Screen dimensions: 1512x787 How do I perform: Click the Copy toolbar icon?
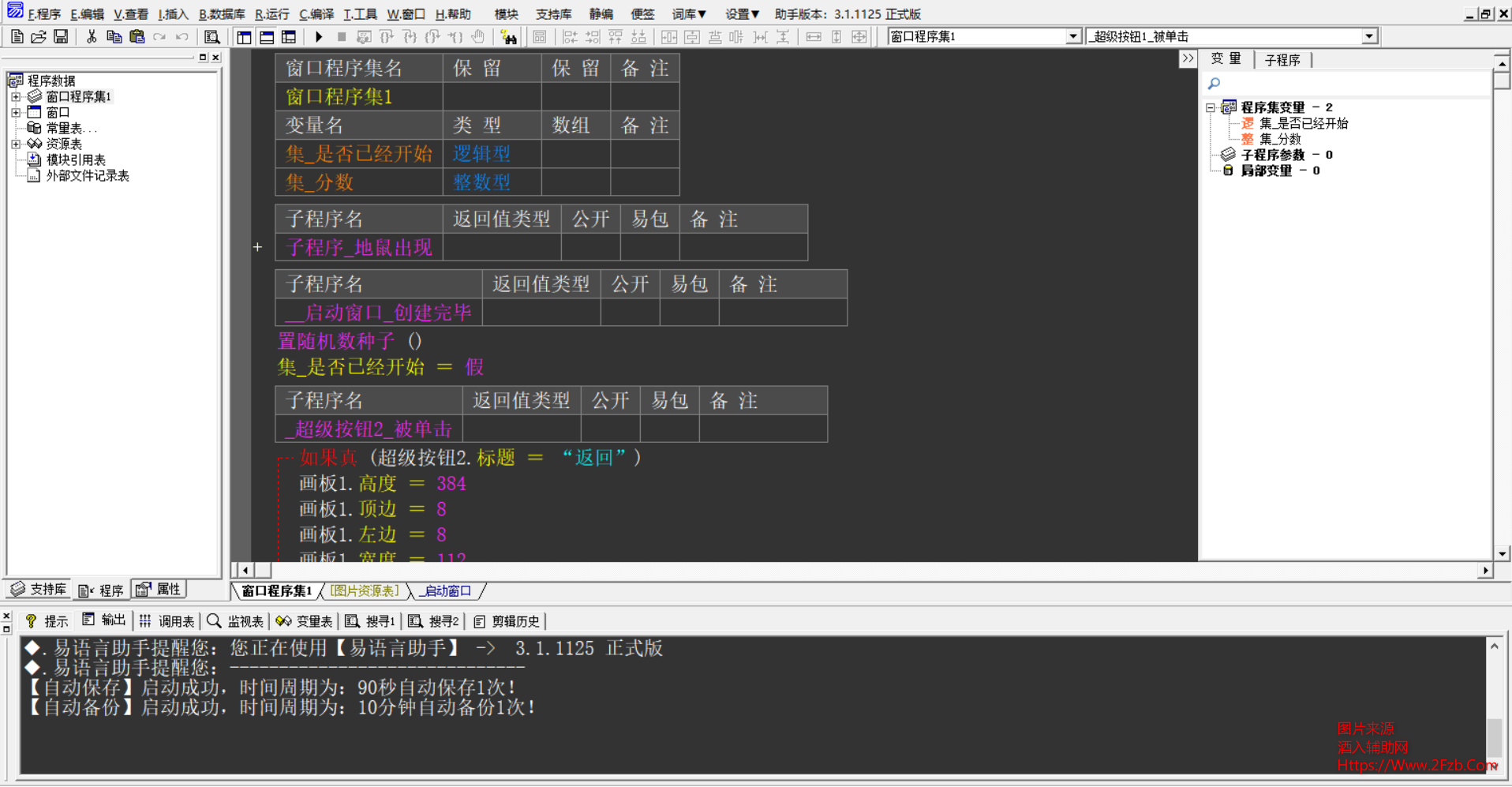[114, 36]
